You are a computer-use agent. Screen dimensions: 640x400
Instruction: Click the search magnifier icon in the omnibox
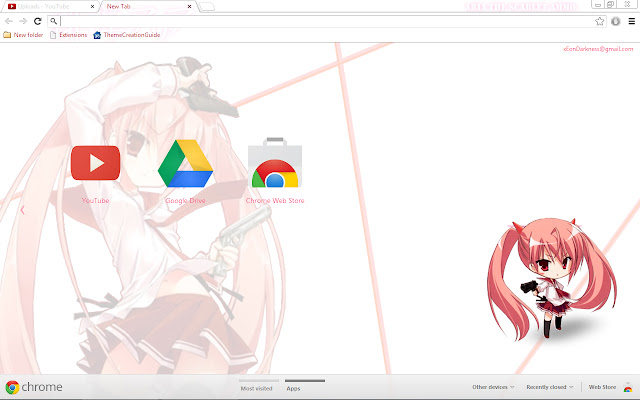(53, 21)
